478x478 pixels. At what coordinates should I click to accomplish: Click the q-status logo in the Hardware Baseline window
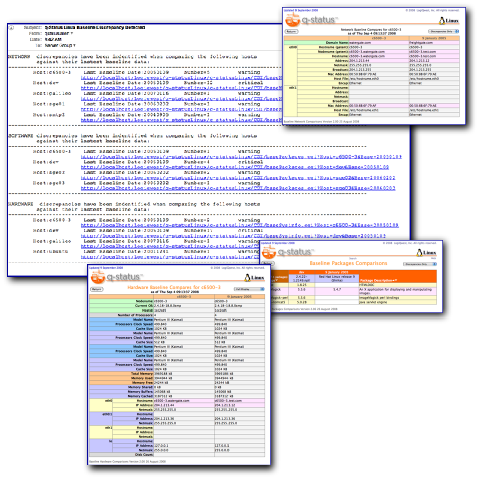click(116, 277)
